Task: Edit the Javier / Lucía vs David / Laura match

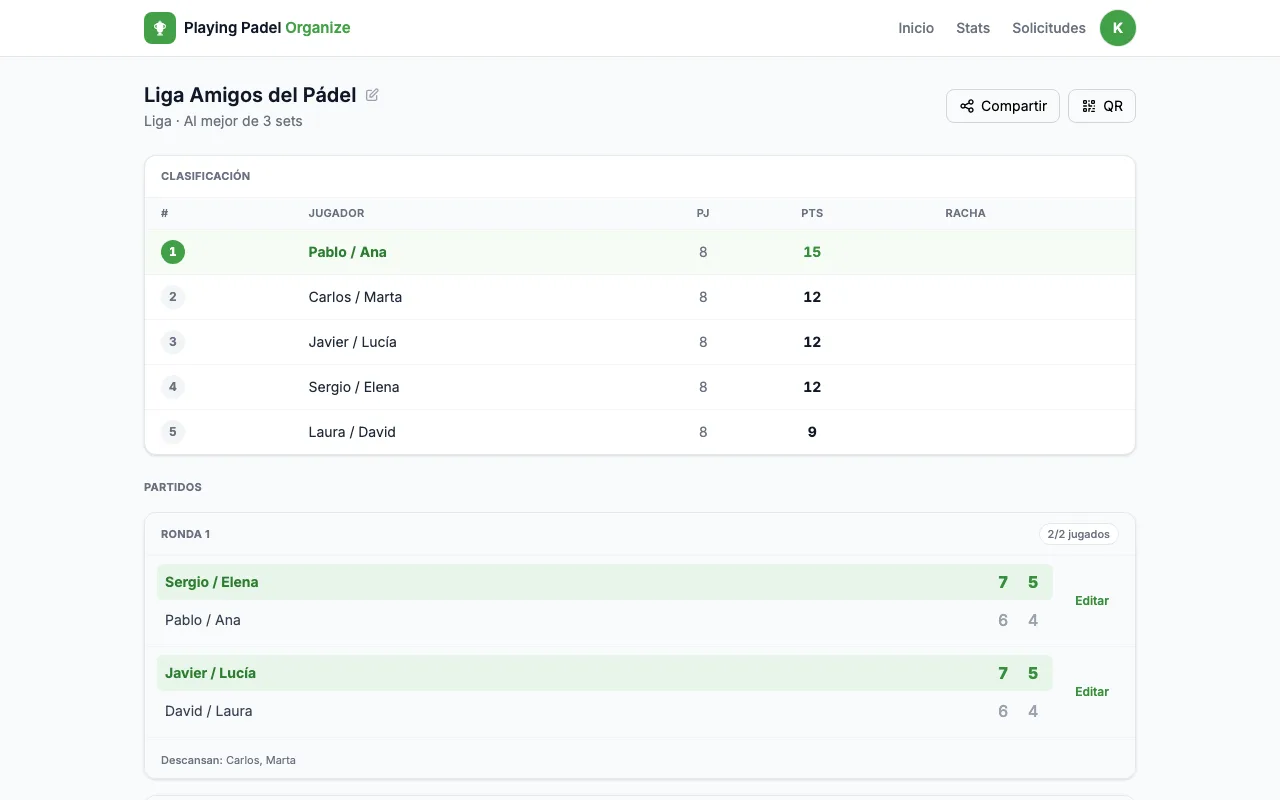Action: [1092, 692]
